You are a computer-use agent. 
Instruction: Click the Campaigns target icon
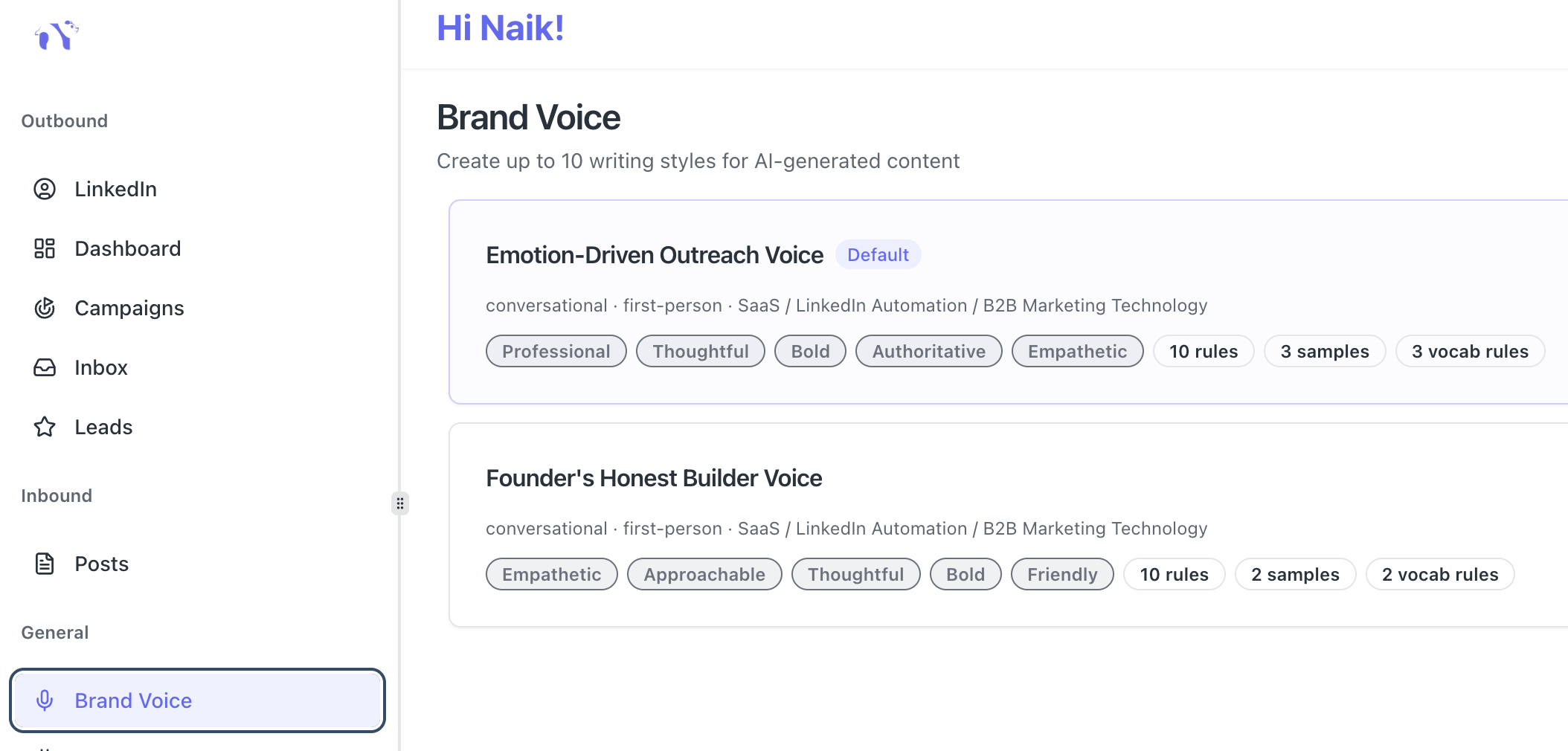click(x=45, y=308)
